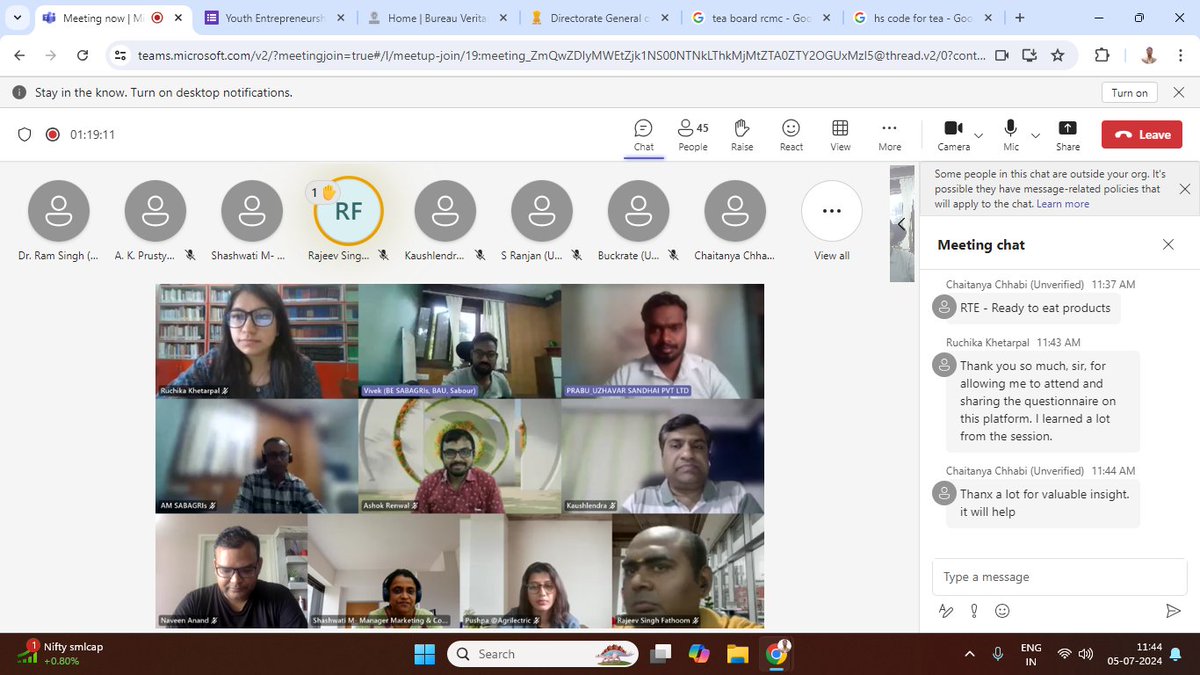Open emoji picker in chat box
Screen dimensions: 1200x675
click(1002, 610)
